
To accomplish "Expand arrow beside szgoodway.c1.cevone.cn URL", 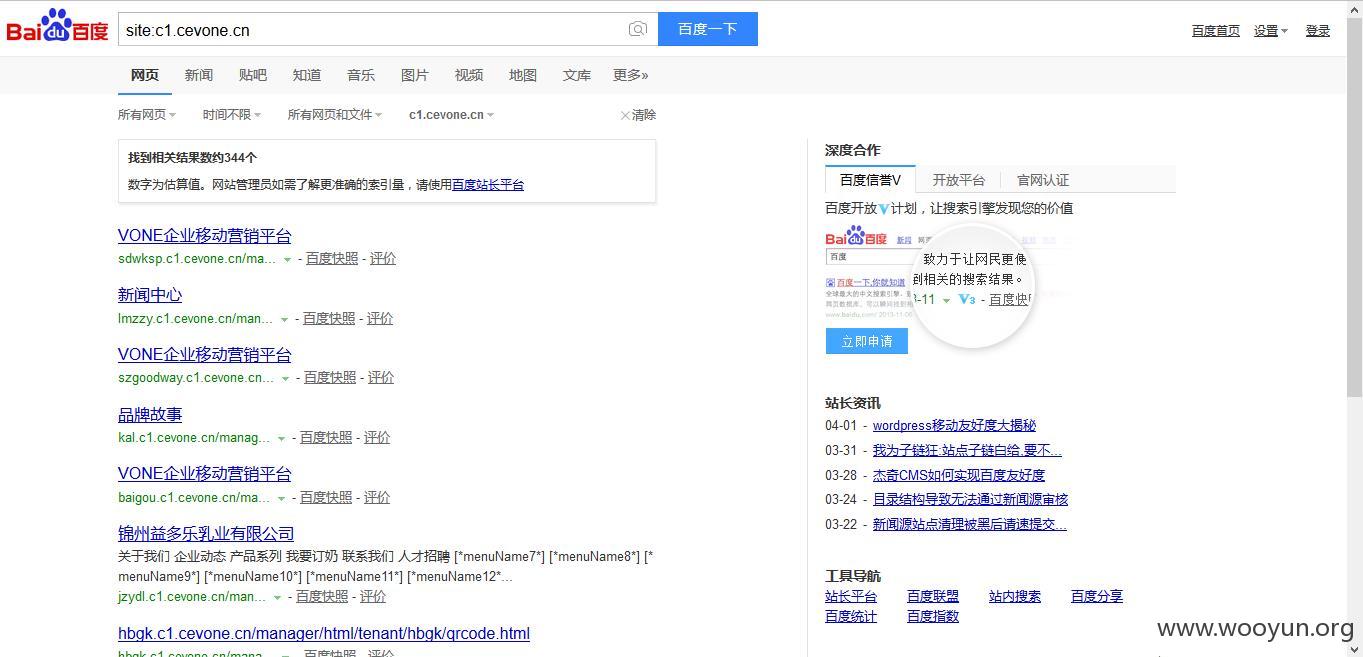I will (x=285, y=378).
